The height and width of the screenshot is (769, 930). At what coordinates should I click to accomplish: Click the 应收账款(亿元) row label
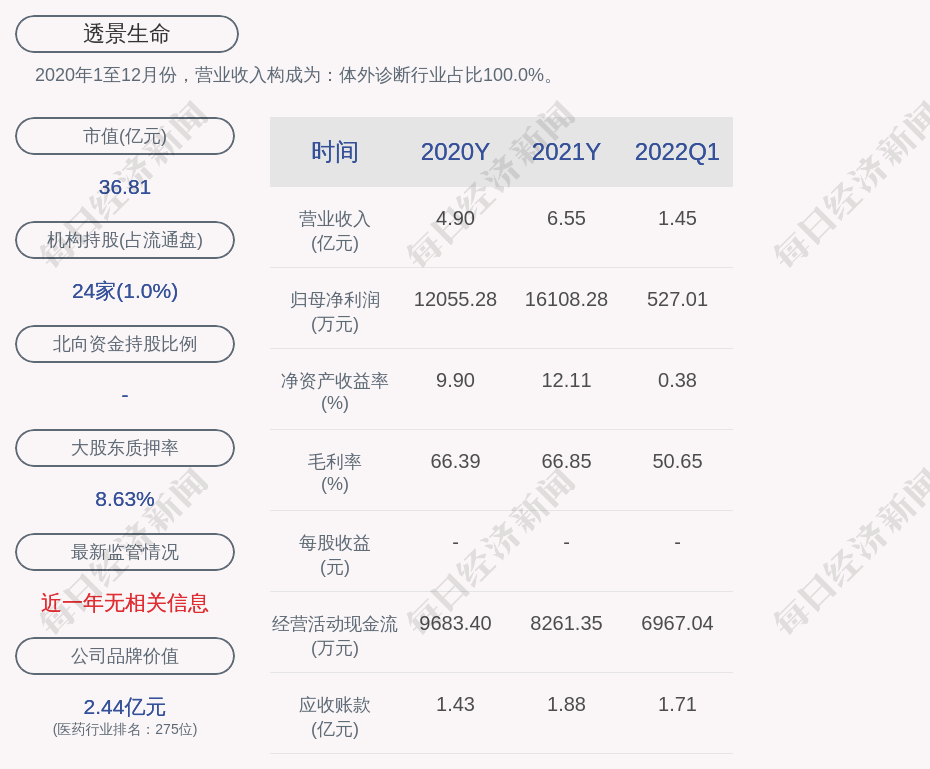(335, 717)
